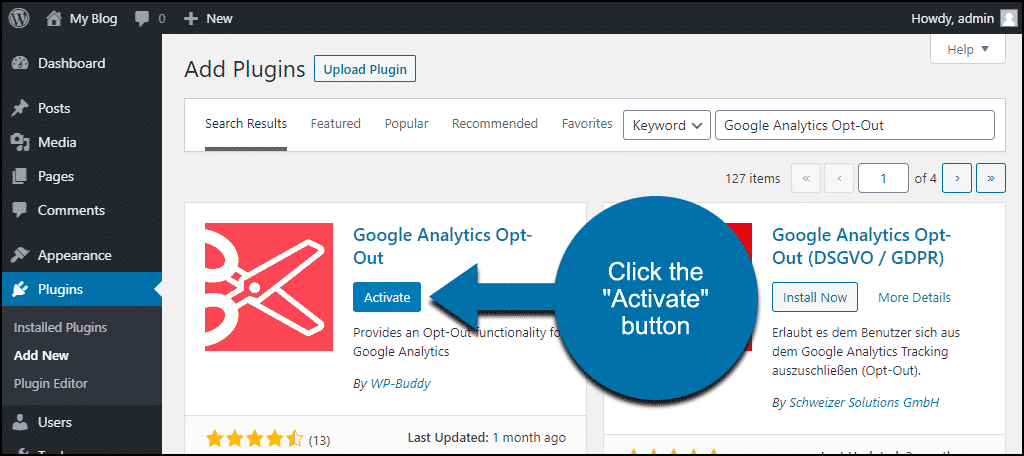
Task: Click the plugin search input field
Action: coord(855,125)
